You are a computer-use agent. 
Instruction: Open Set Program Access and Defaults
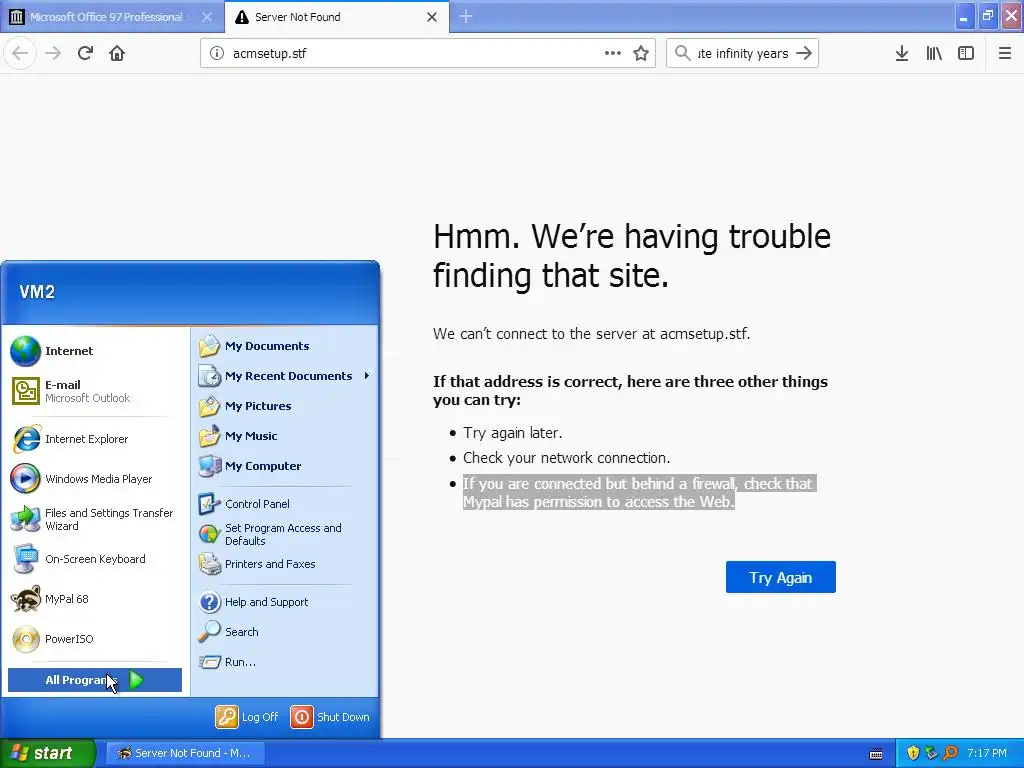tap(285, 534)
